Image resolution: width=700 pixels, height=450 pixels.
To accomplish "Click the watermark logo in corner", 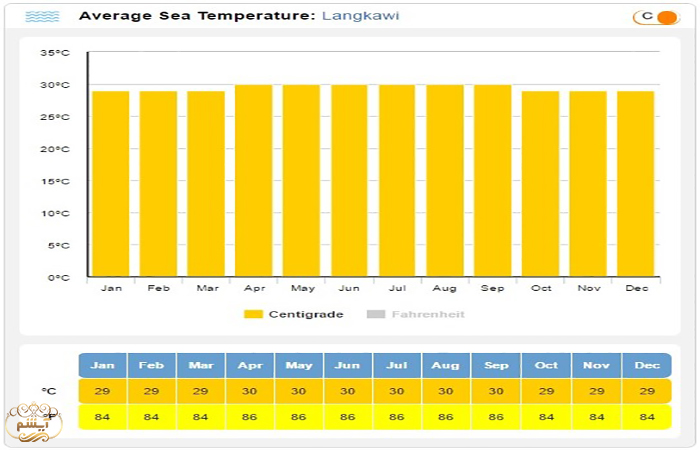I will 33,422.
